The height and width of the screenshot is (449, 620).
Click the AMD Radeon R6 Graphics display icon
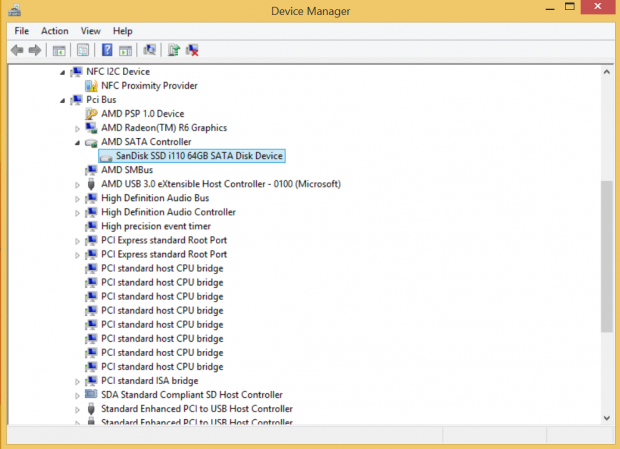pos(91,128)
